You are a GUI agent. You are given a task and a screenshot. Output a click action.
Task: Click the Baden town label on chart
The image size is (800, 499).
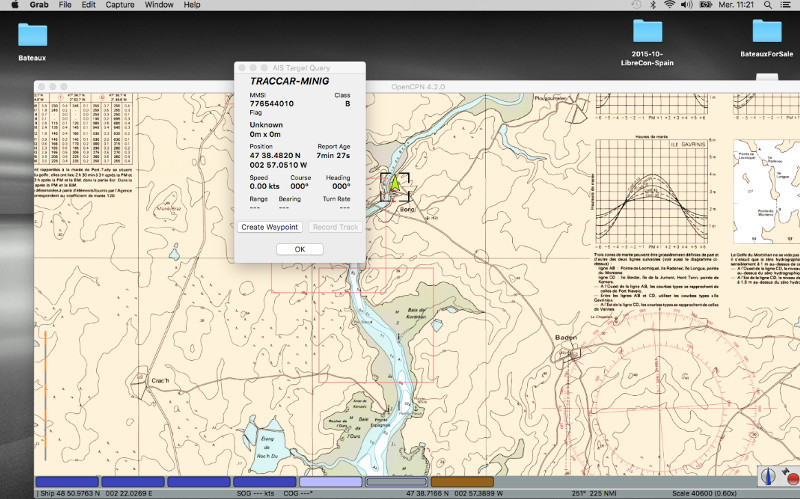[566, 337]
